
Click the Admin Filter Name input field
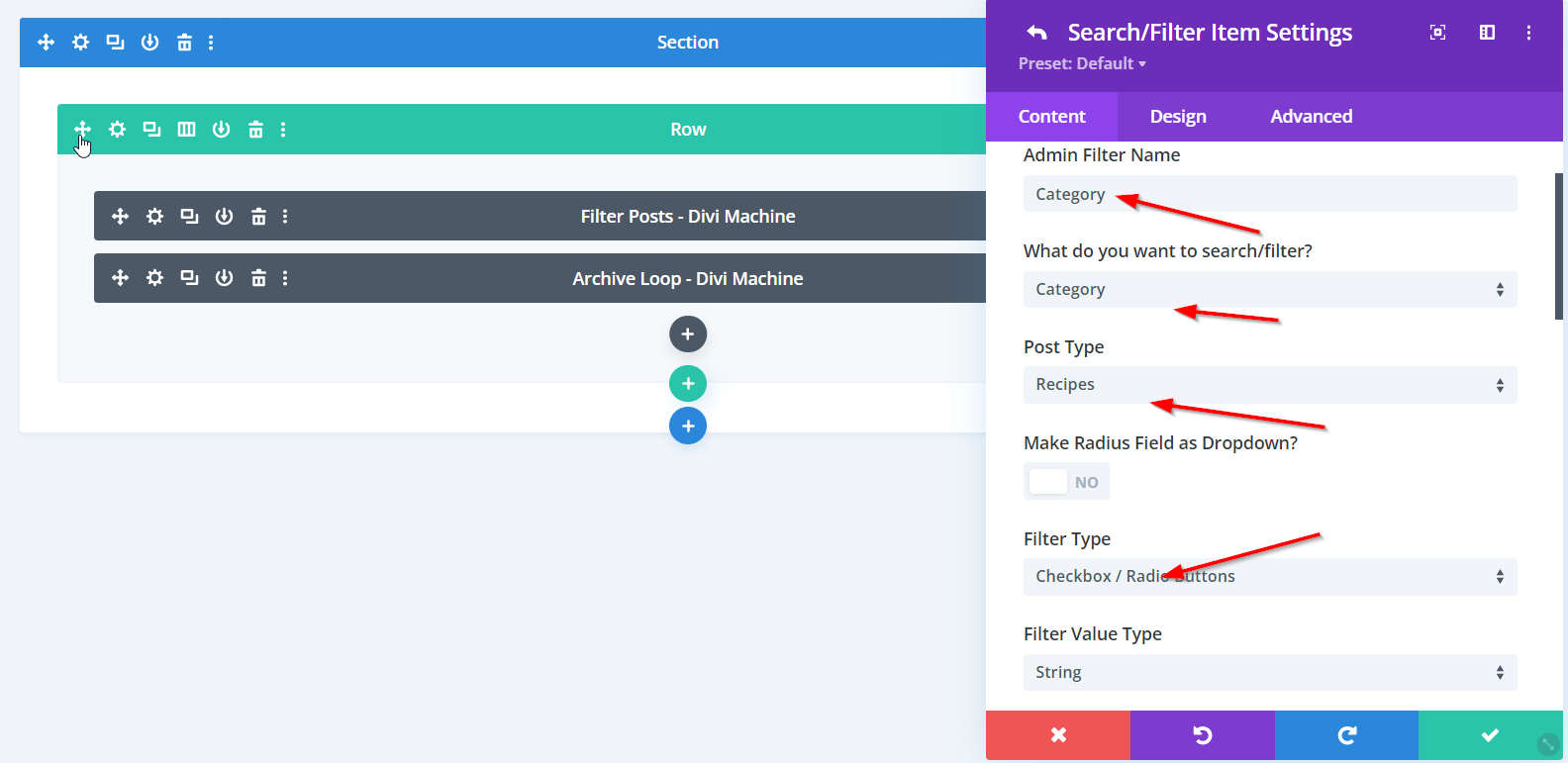click(1269, 194)
